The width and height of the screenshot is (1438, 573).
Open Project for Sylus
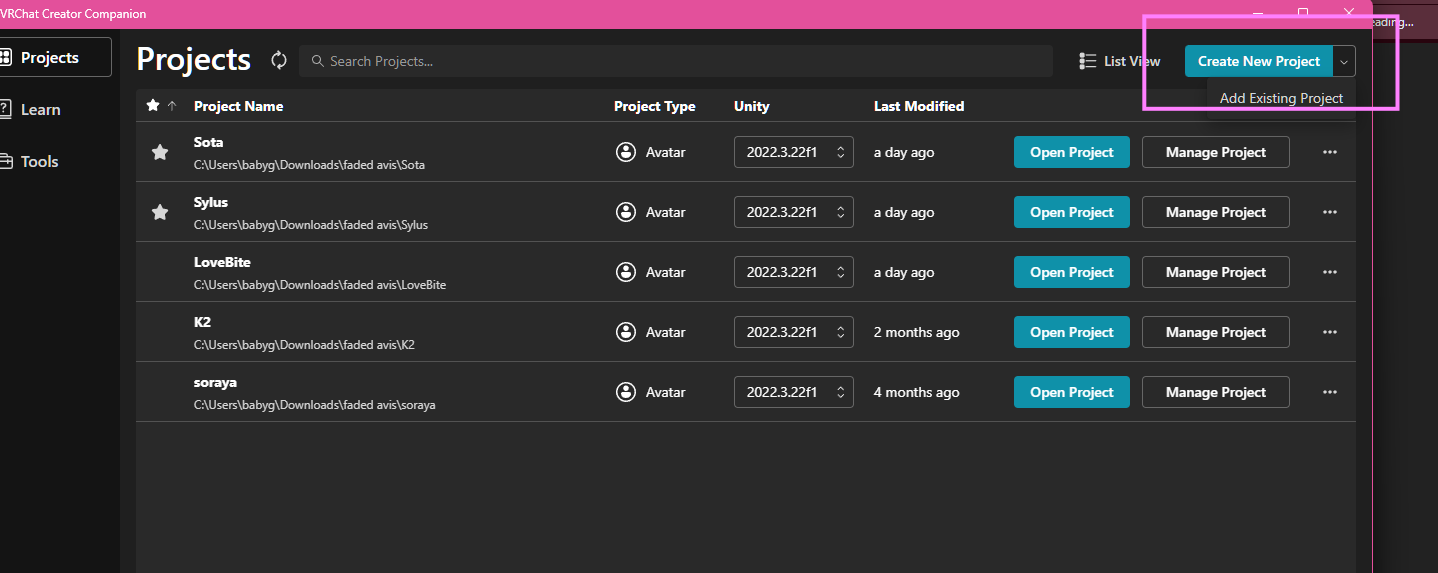click(1072, 212)
